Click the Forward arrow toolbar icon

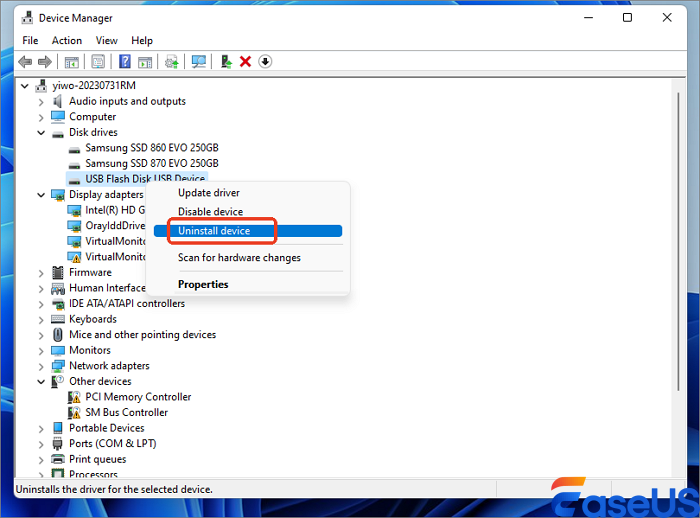tap(45, 62)
